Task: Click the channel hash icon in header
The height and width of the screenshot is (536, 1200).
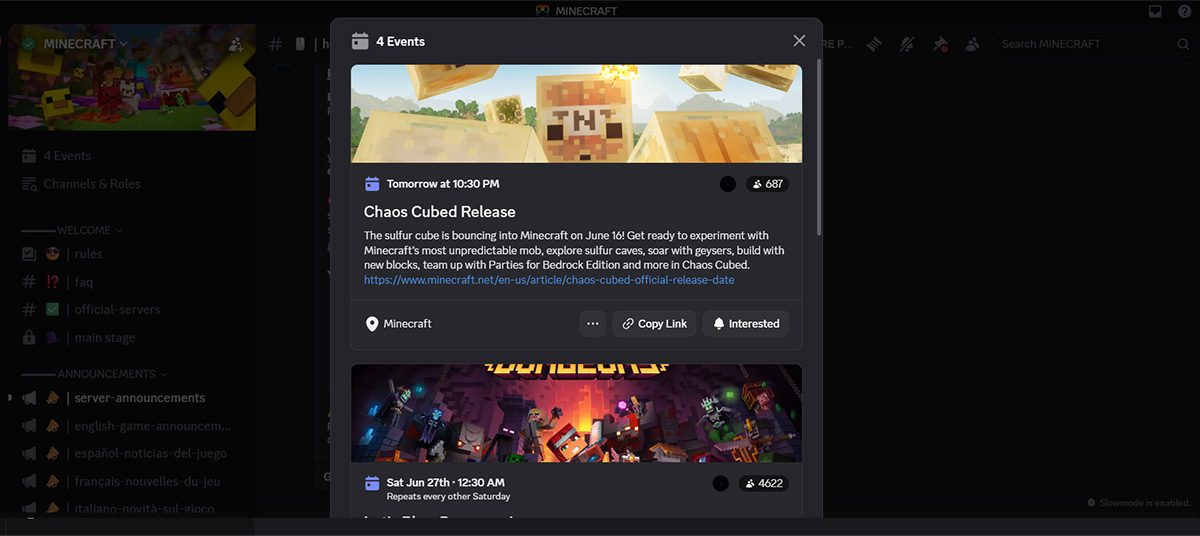Action: click(277, 44)
